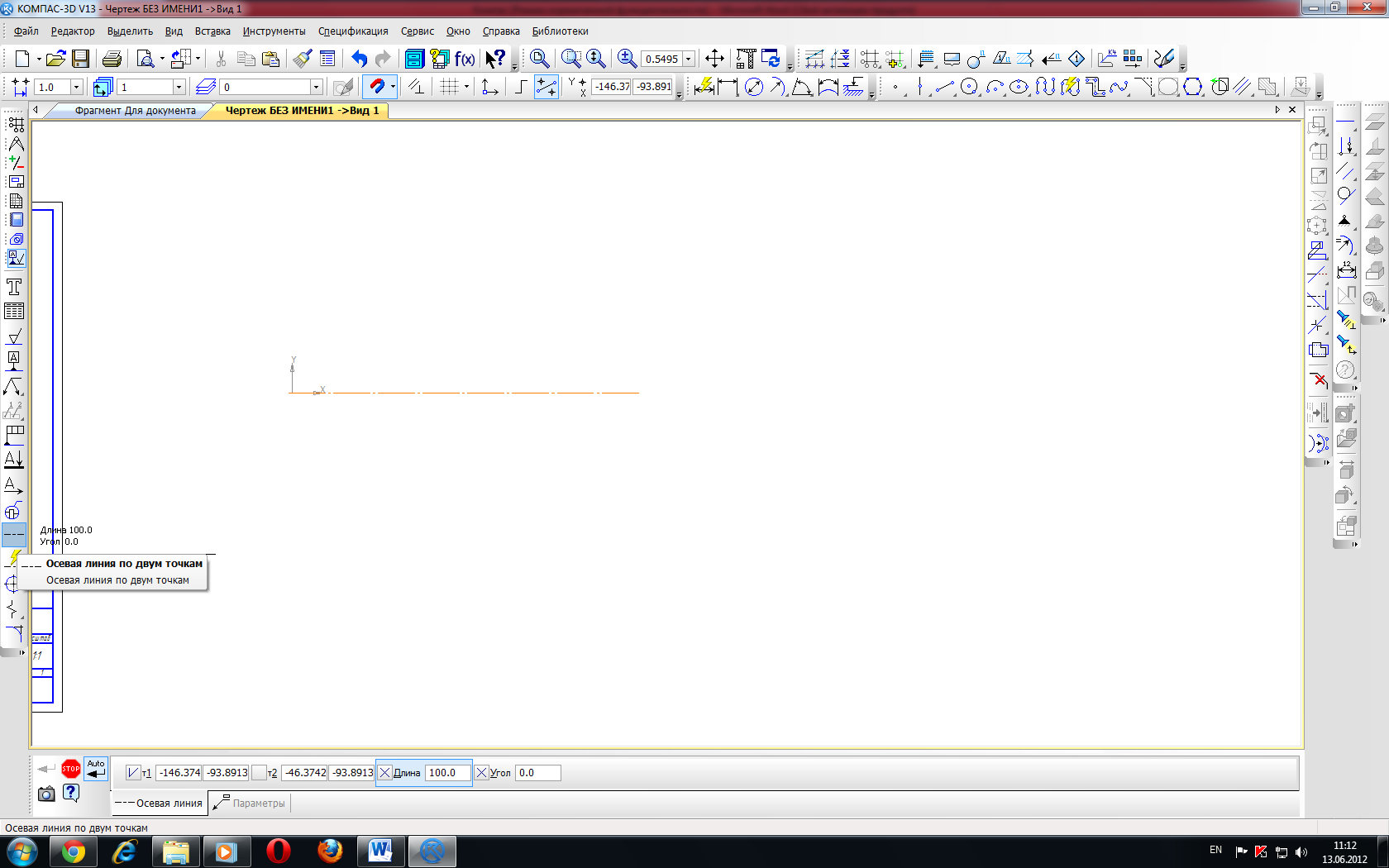Toggle the round-off coordinates button

click(546, 87)
